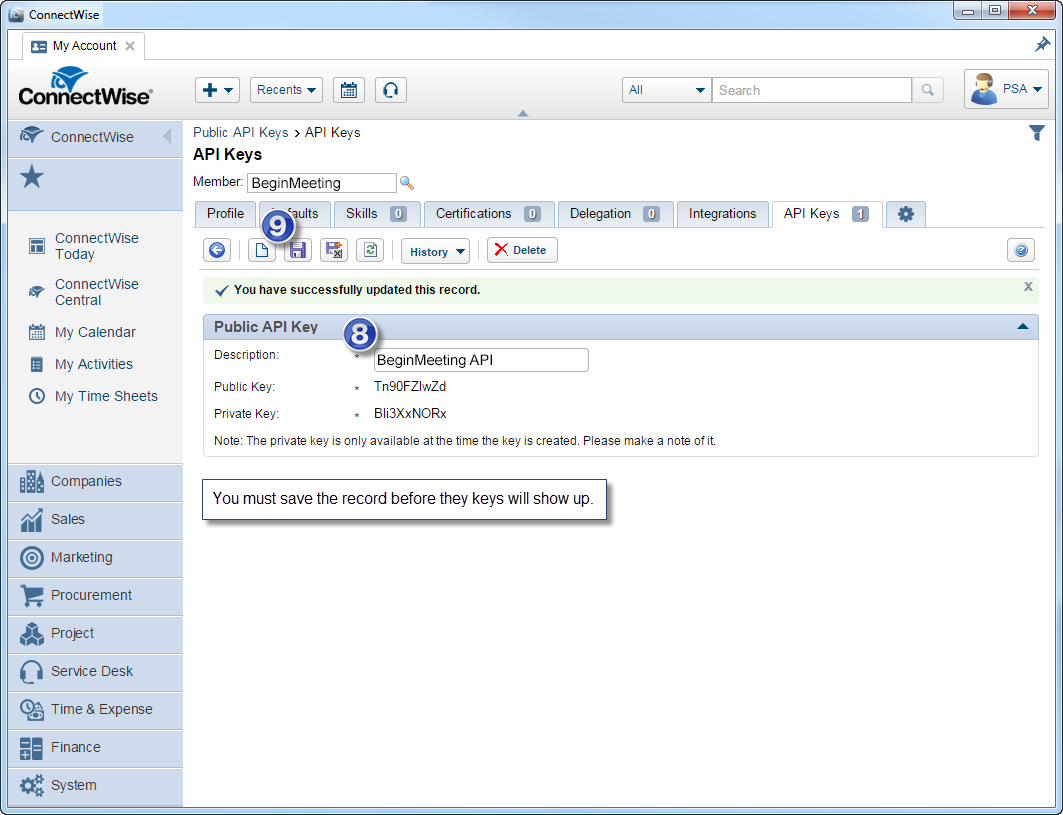
Task: Open the Companies module
Action: coord(96,482)
